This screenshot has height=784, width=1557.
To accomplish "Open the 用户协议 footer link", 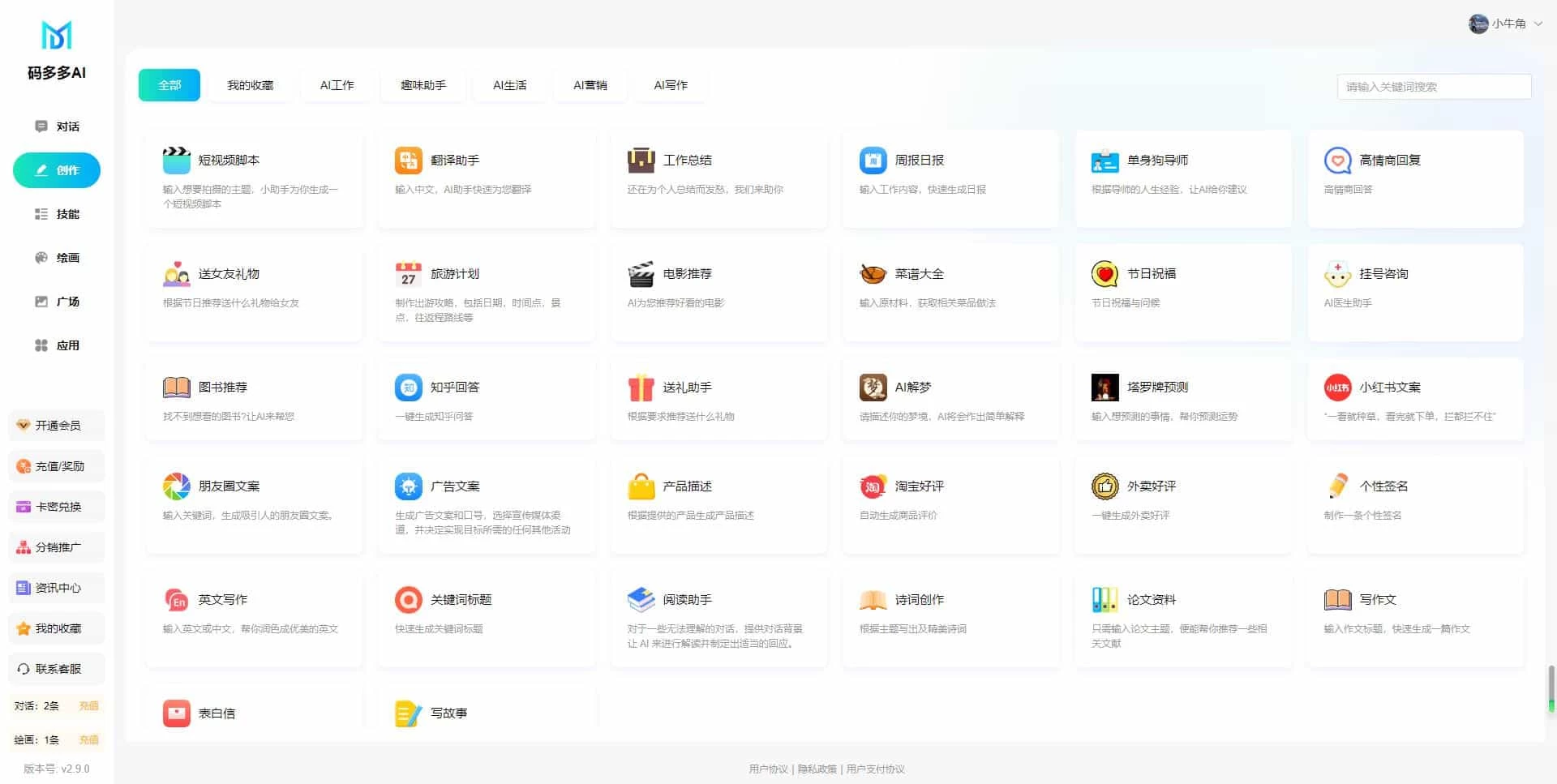I will pos(768,769).
